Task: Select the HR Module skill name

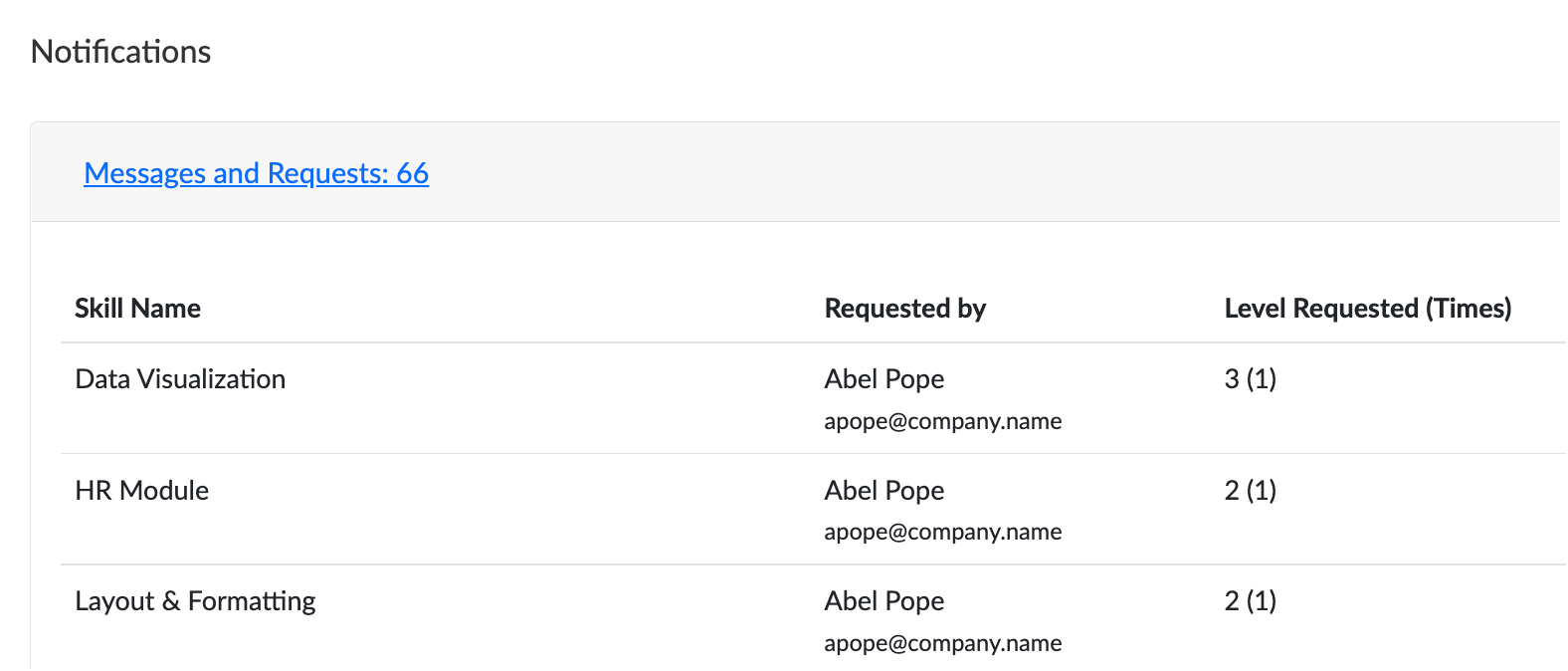Action: [x=142, y=491]
